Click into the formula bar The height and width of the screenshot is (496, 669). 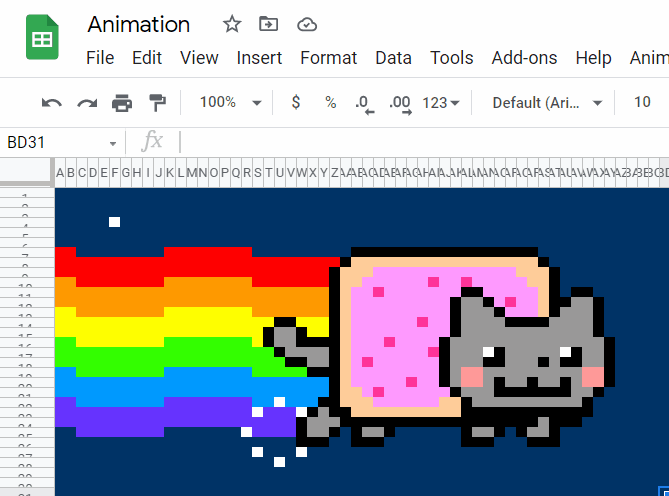tap(422, 142)
